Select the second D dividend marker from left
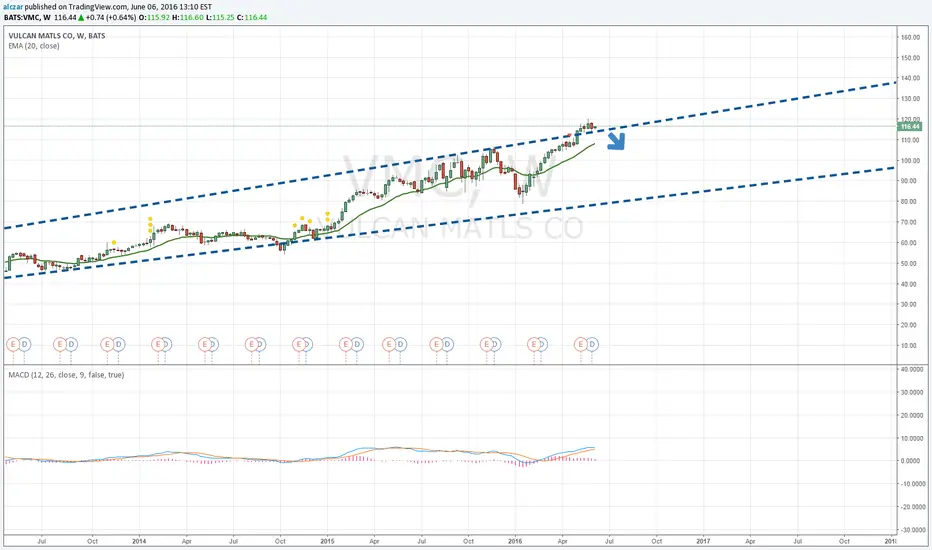 [x=71, y=344]
